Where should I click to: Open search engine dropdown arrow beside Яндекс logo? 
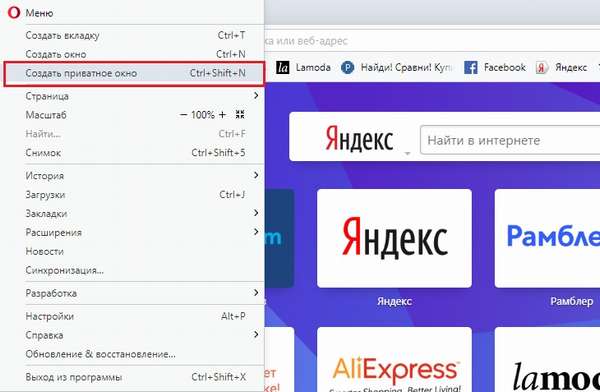(408, 153)
